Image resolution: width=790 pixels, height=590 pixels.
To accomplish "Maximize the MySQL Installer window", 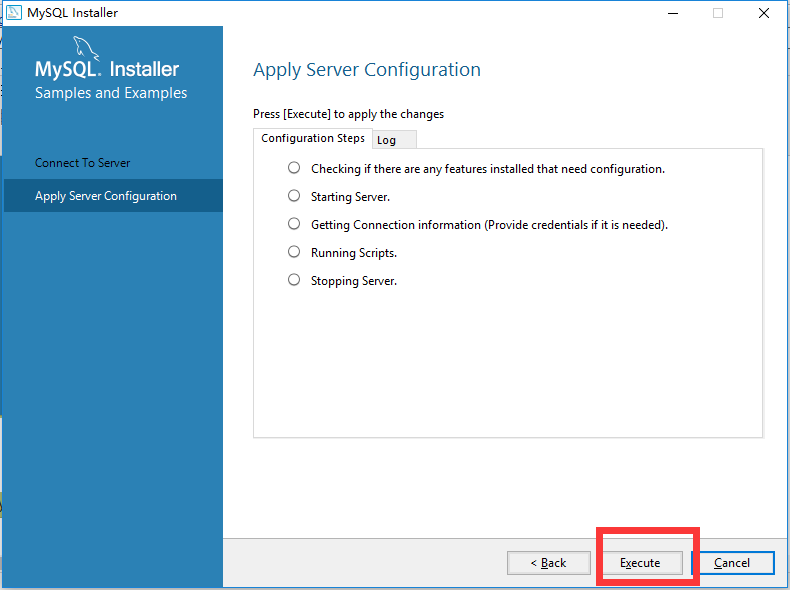I will 718,13.
